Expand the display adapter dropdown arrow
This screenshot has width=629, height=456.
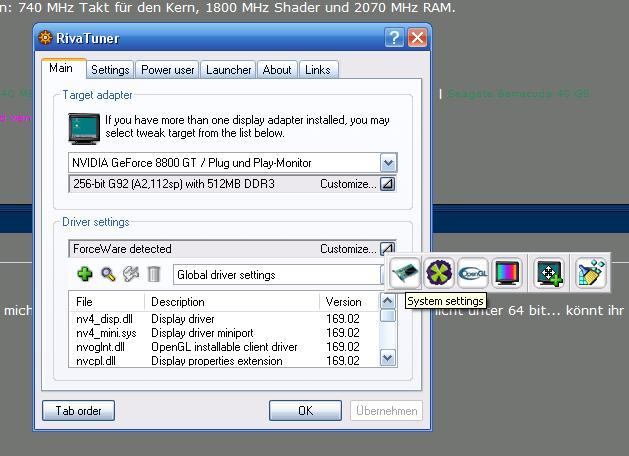388,163
